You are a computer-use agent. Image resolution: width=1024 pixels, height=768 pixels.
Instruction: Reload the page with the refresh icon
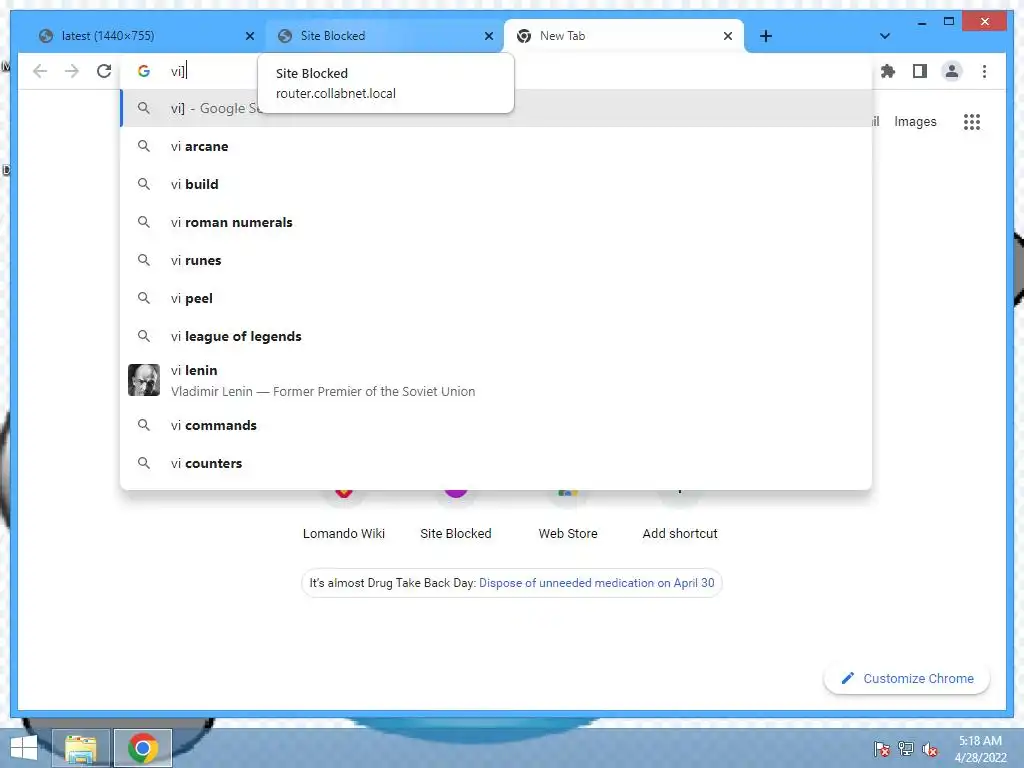pyautogui.click(x=104, y=71)
